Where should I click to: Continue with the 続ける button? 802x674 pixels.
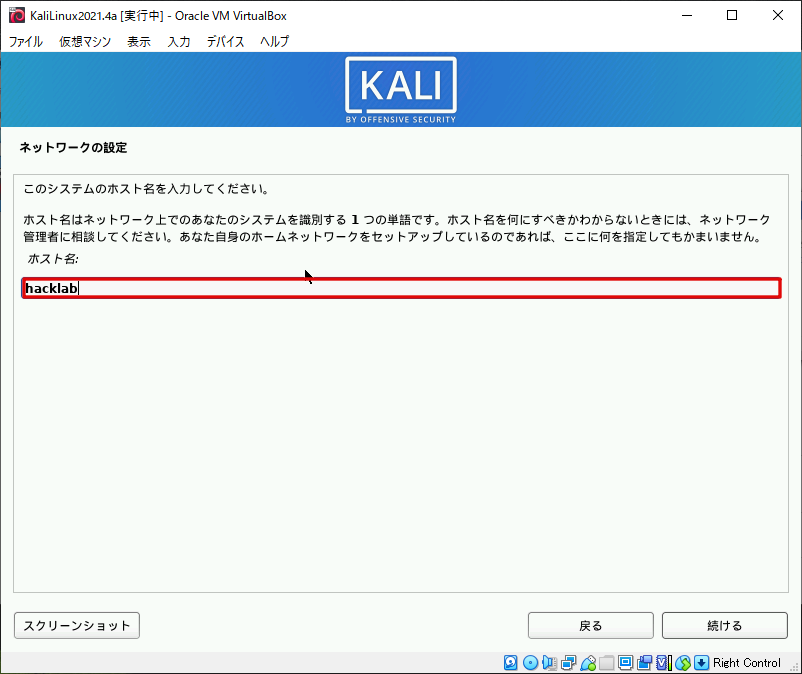(725, 625)
